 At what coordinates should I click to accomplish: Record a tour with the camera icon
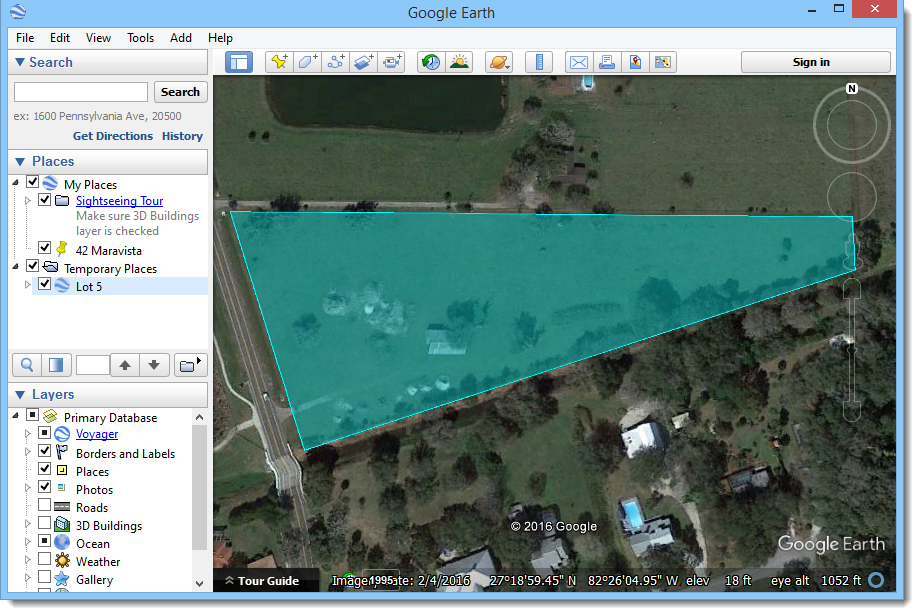[x=392, y=62]
